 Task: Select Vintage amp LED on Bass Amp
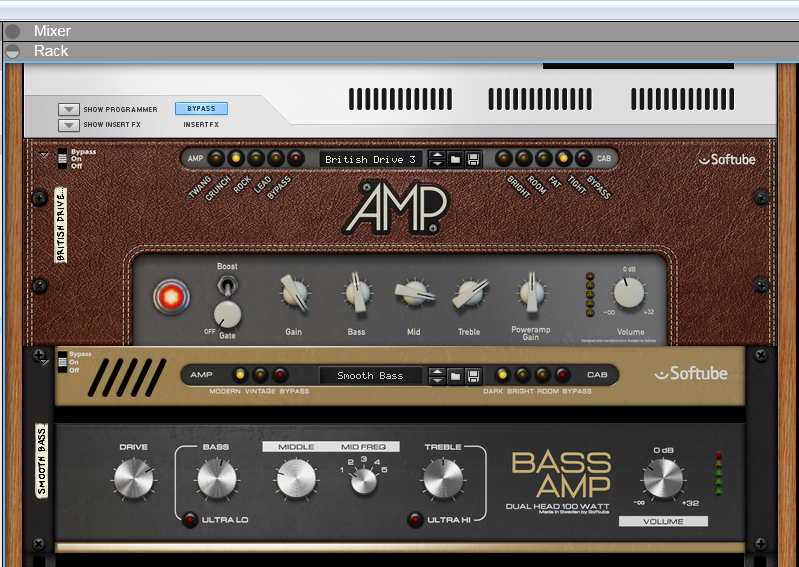coord(260,375)
